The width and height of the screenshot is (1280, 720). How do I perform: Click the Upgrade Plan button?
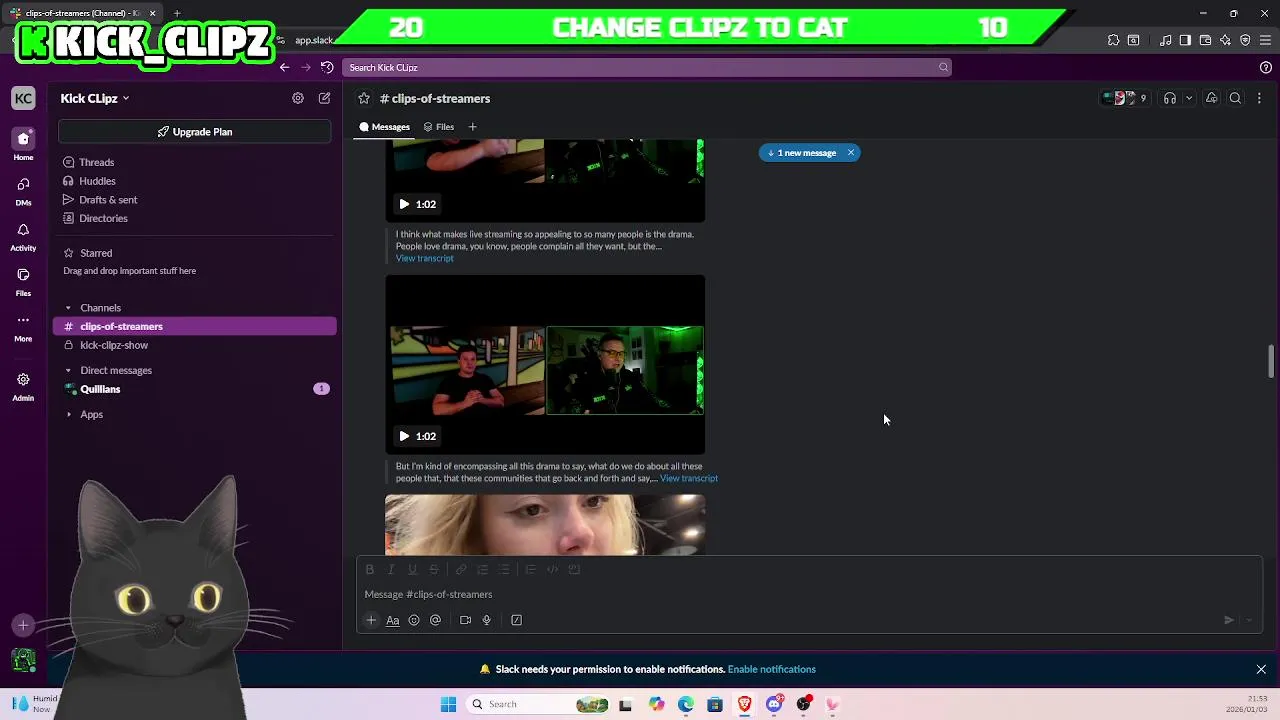(x=194, y=132)
